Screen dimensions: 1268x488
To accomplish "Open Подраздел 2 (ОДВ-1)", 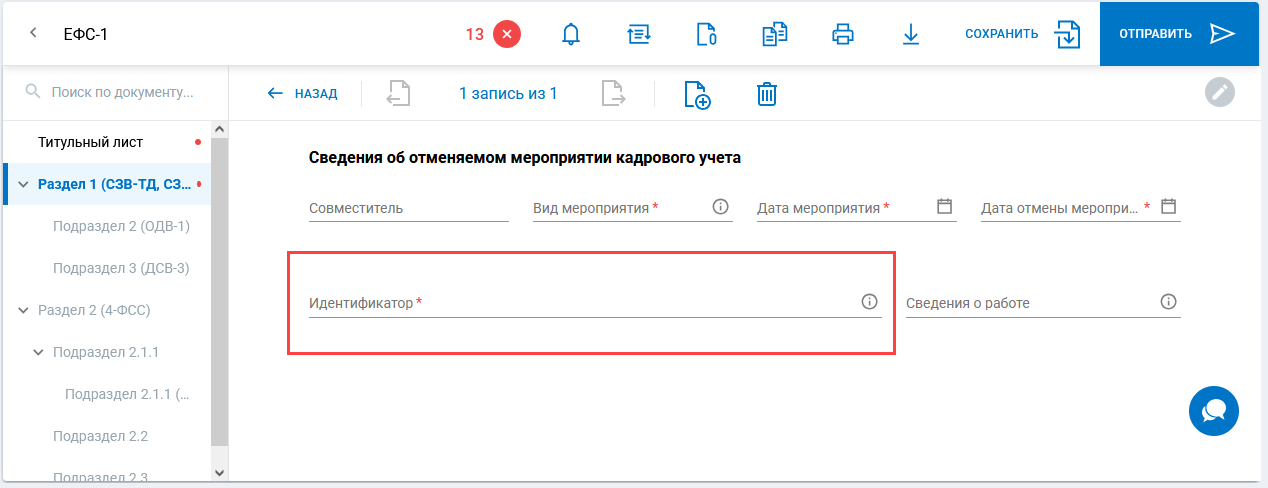I will click(121, 226).
